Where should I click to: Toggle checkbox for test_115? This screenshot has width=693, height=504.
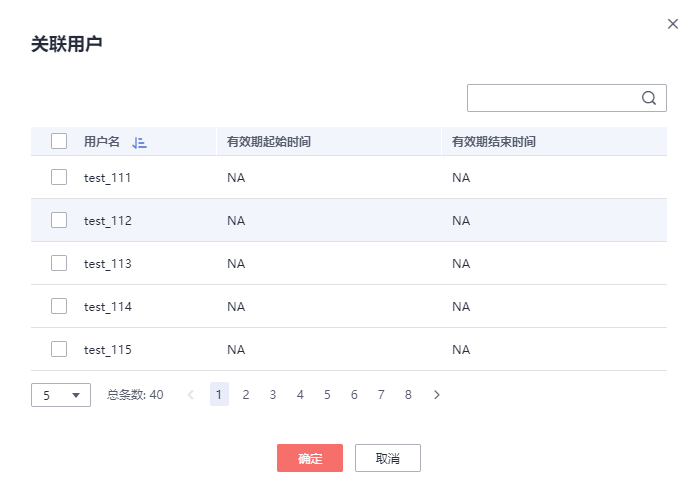pyautogui.click(x=59, y=349)
